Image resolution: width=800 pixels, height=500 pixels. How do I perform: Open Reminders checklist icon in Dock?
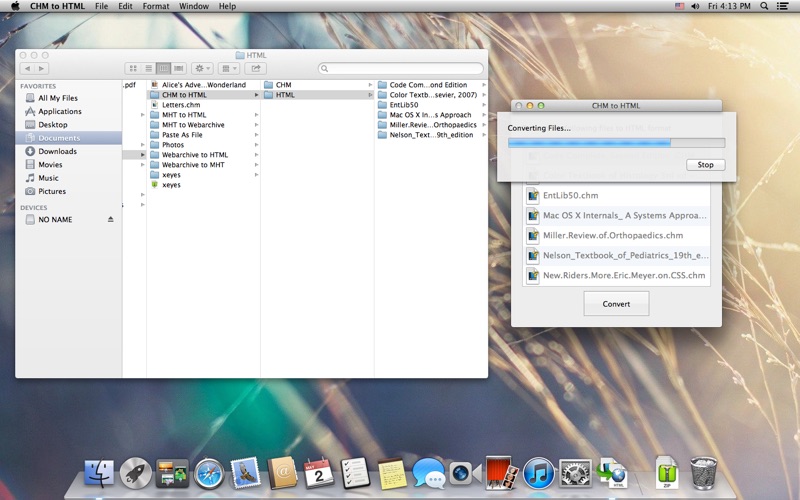(355, 473)
